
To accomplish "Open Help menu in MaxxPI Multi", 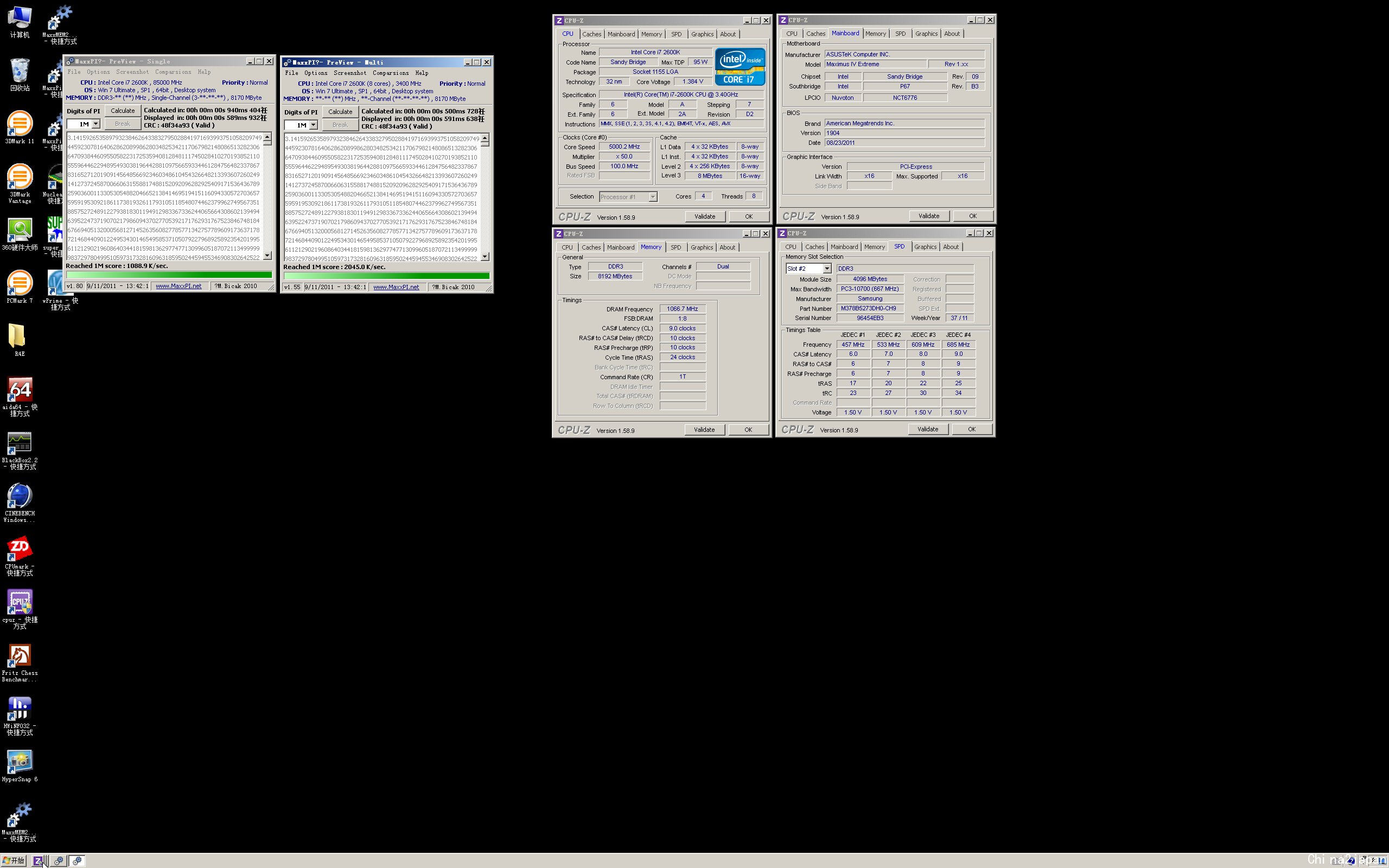I will tap(422, 73).
